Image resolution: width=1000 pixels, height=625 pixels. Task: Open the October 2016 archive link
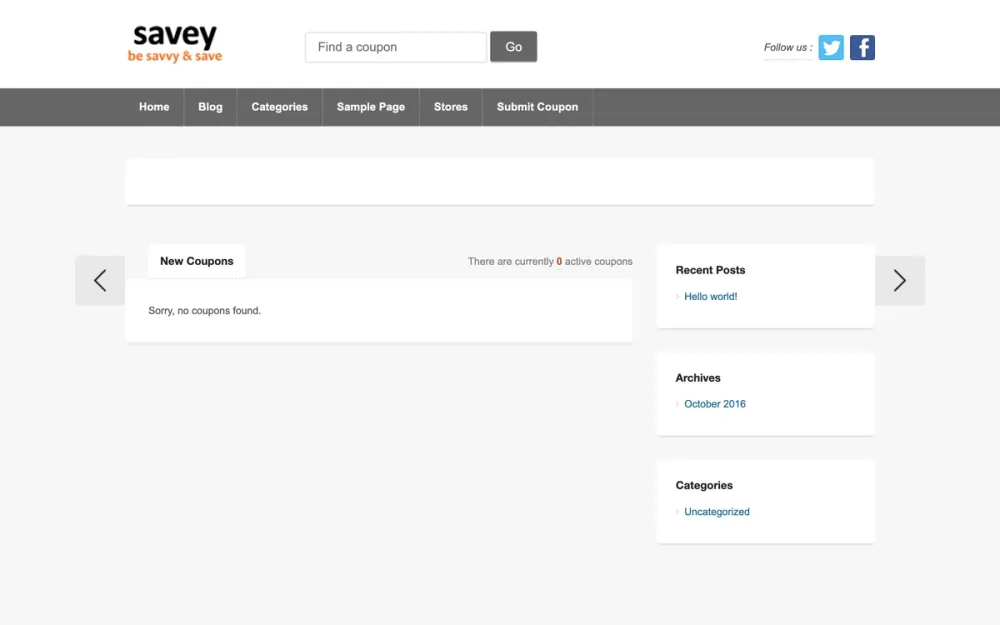click(715, 404)
